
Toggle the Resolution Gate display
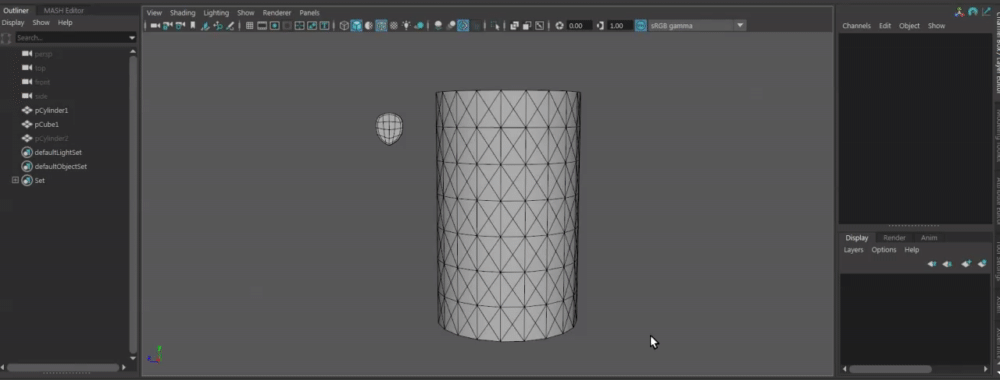click(x=274, y=26)
